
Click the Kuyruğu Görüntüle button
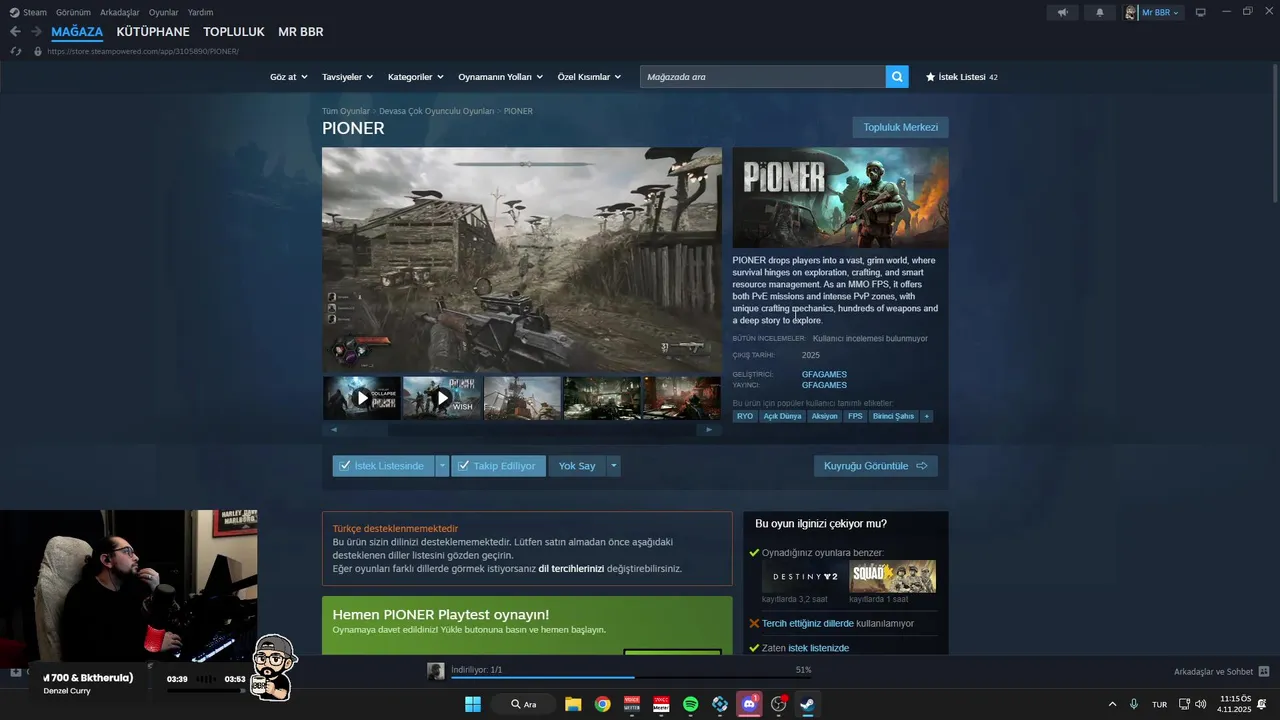[x=876, y=466]
